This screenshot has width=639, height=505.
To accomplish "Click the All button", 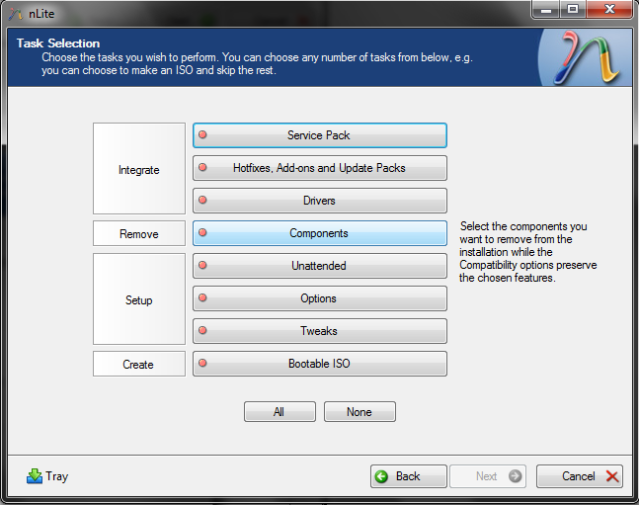I will (280, 412).
